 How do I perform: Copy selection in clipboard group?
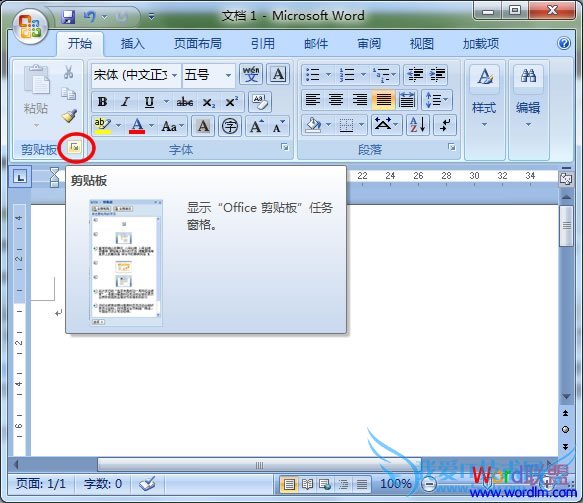(x=68, y=94)
